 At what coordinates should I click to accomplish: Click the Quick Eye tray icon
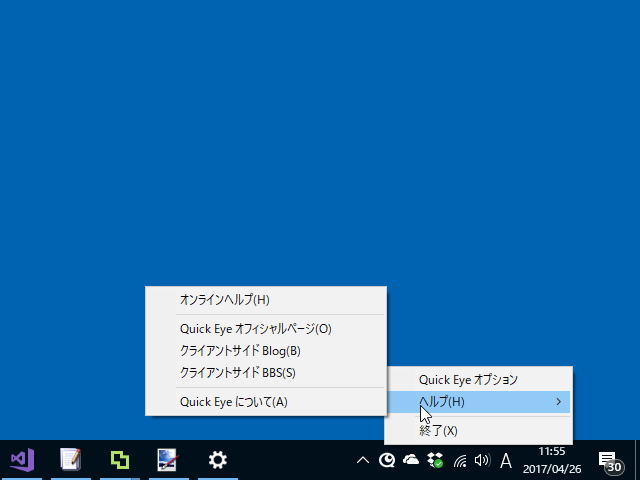tap(387, 460)
